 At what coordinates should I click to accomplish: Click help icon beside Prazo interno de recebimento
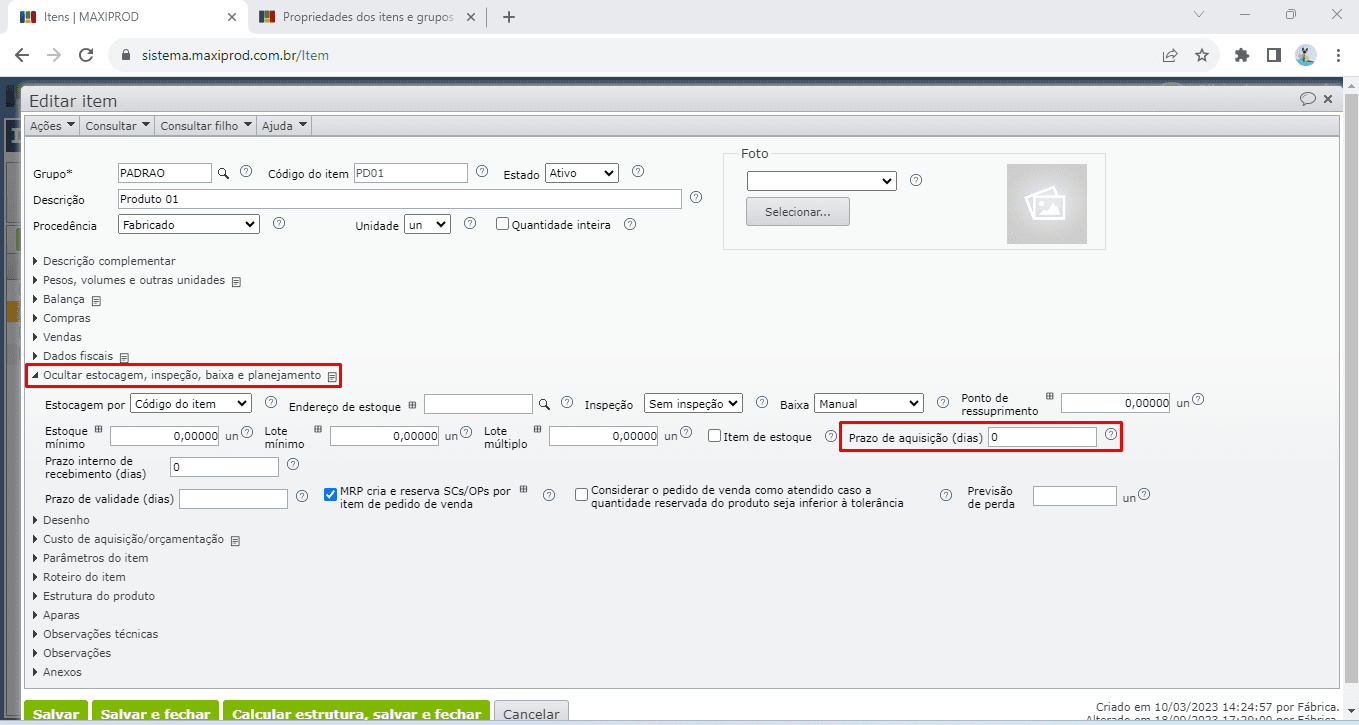point(293,464)
